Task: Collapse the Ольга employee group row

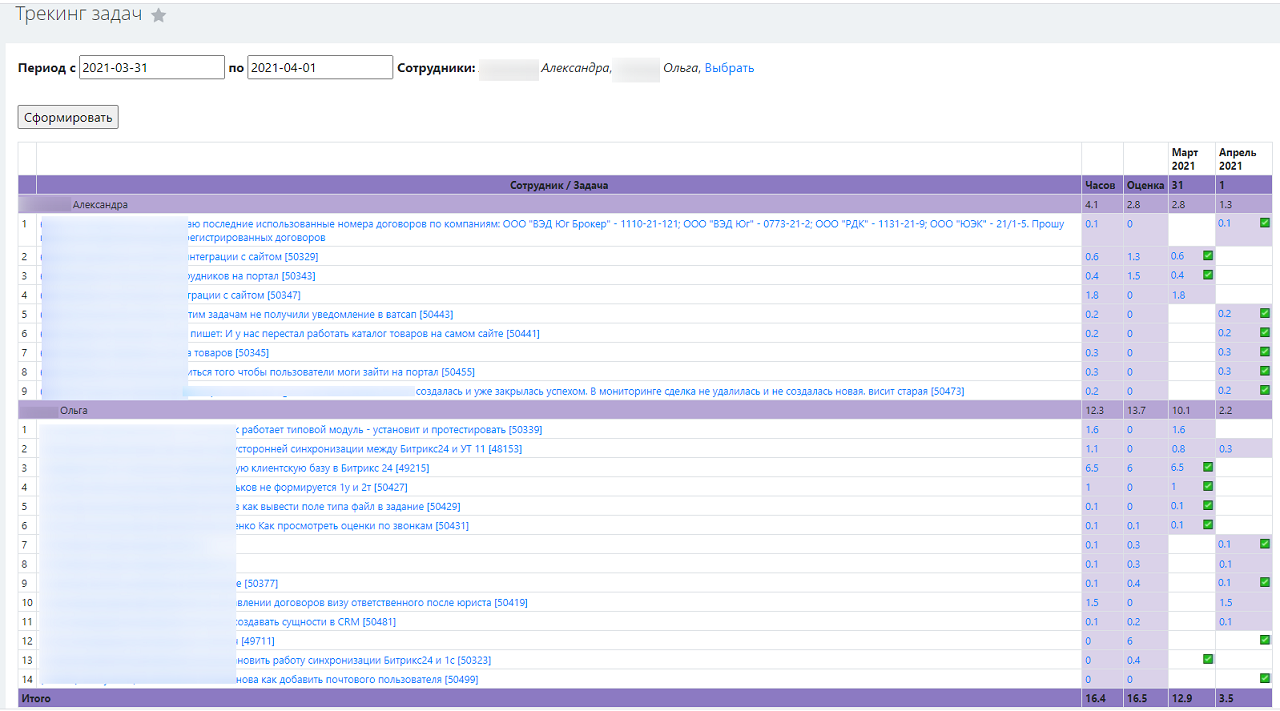Action: tap(74, 410)
